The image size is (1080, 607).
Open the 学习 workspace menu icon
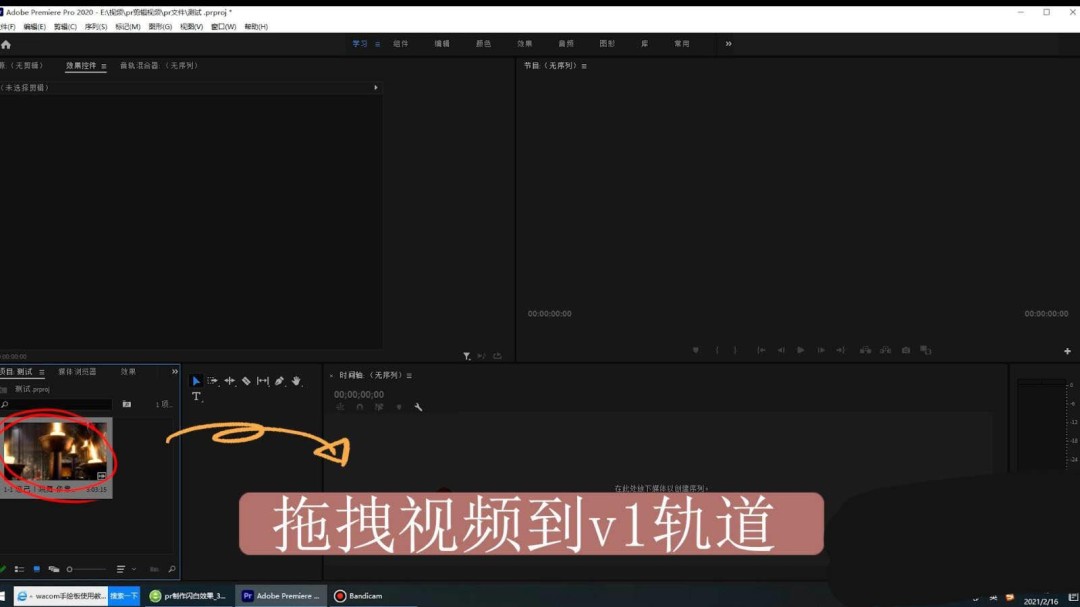point(377,44)
